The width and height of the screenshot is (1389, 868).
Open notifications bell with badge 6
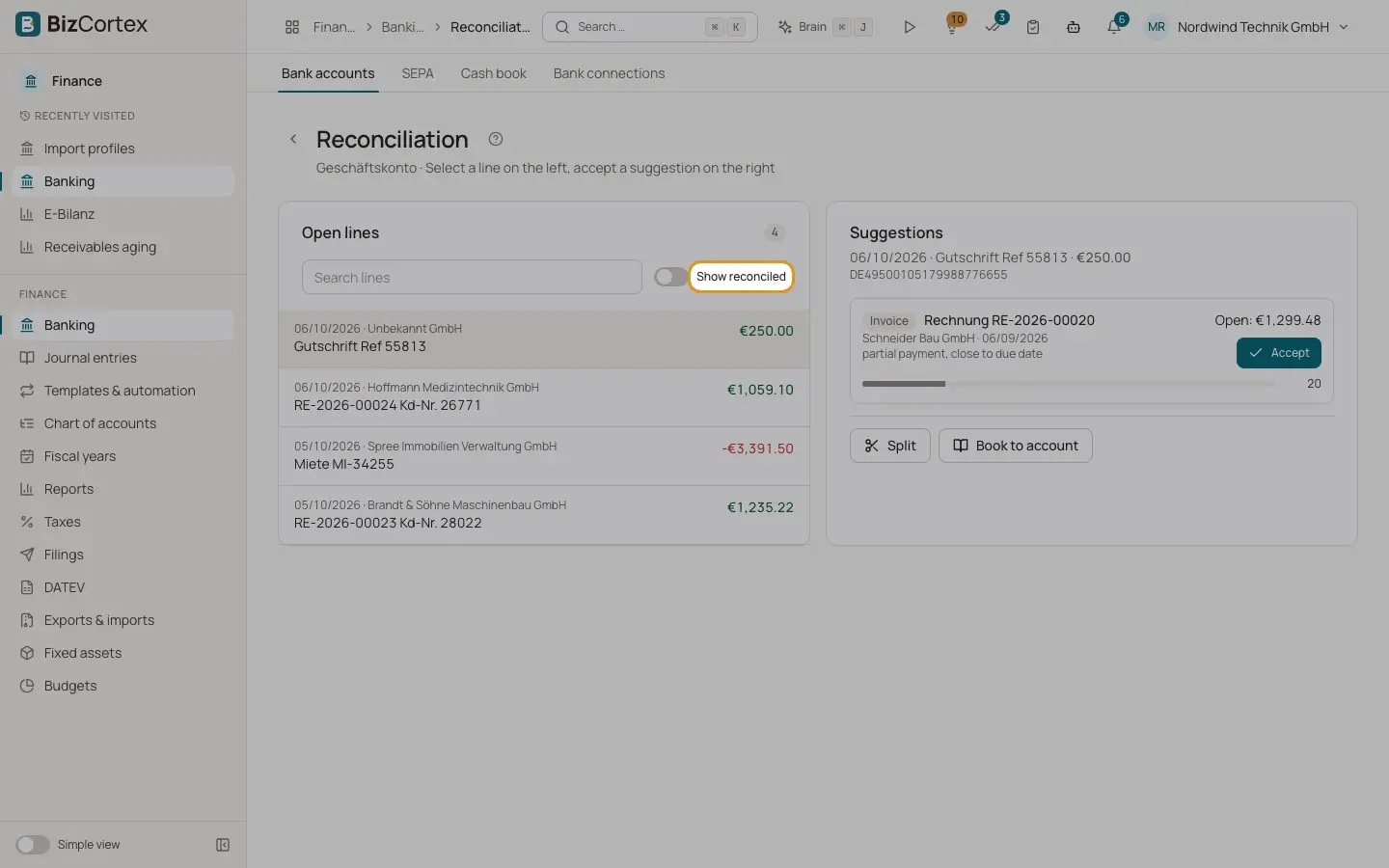click(1115, 26)
